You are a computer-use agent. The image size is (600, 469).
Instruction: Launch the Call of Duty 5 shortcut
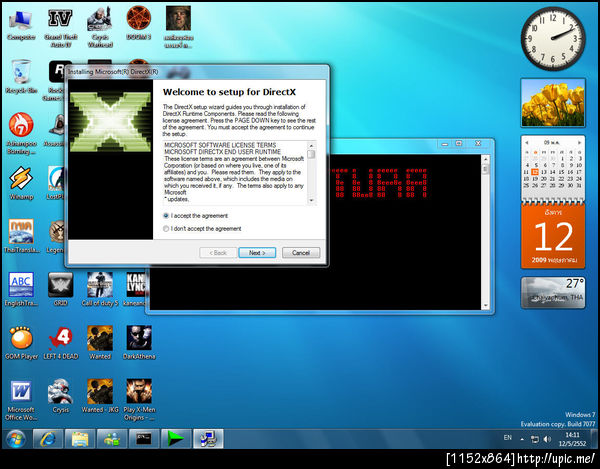click(x=100, y=289)
